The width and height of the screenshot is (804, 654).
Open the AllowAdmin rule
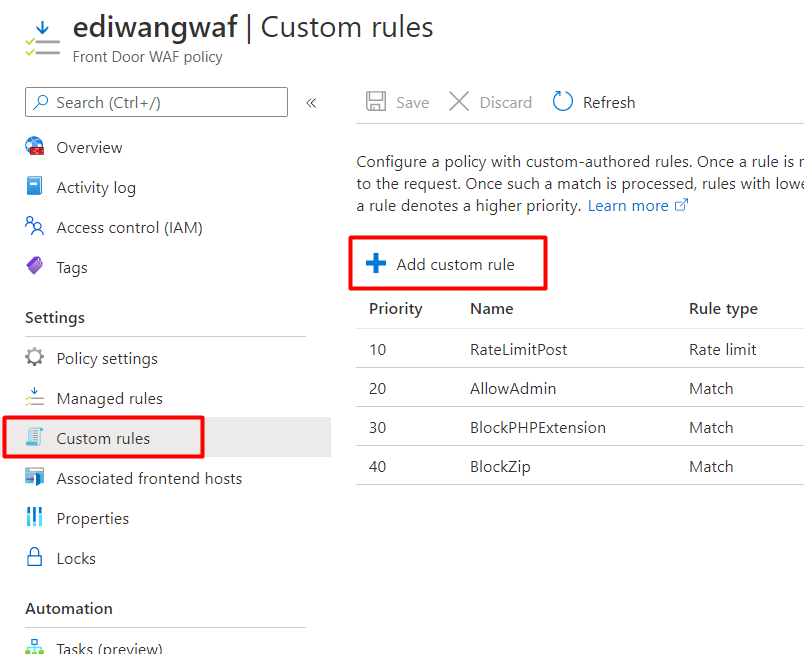coord(513,388)
